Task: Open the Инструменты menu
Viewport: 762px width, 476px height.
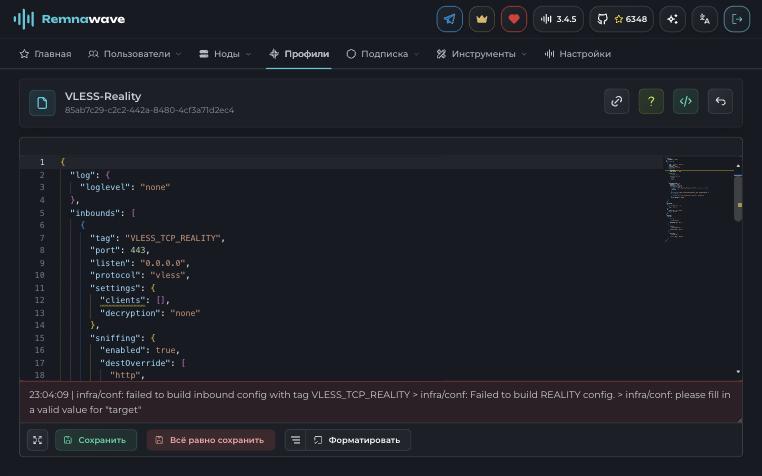Action: (x=482, y=54)
